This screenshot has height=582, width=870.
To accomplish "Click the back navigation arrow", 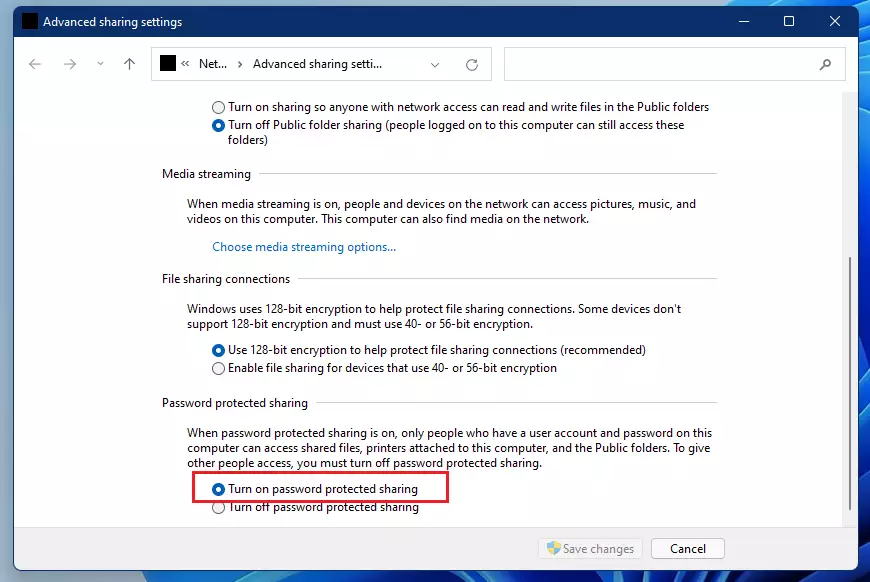I will coord(35,63).
